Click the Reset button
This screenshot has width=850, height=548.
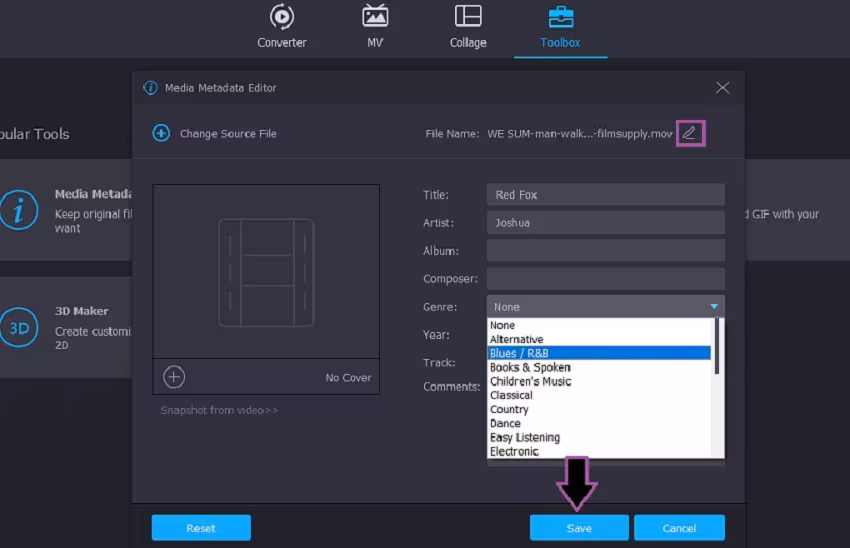(201, 528)
